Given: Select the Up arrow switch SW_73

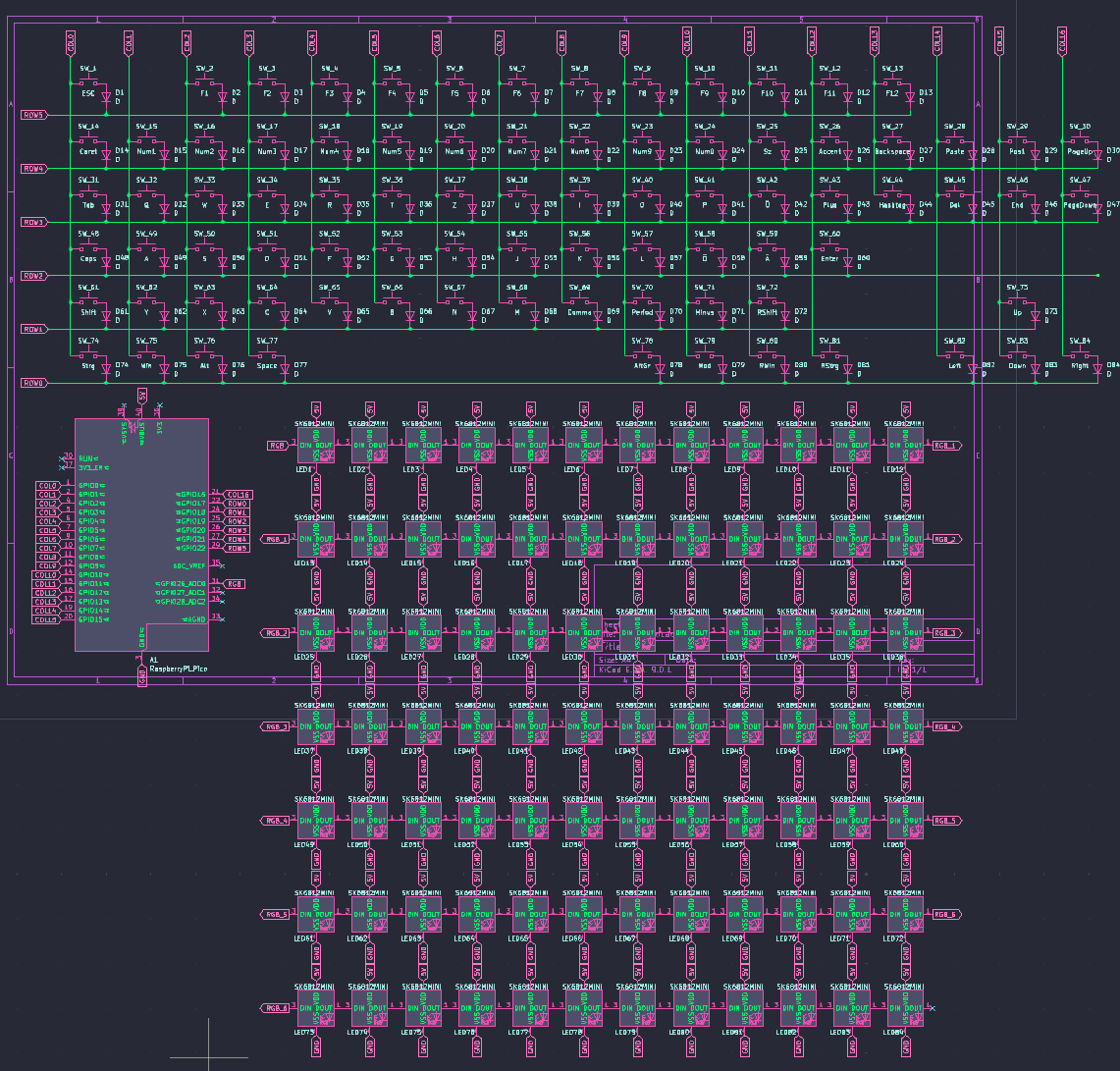Looking at the screenshot, I should click(x=1017, y=300).
